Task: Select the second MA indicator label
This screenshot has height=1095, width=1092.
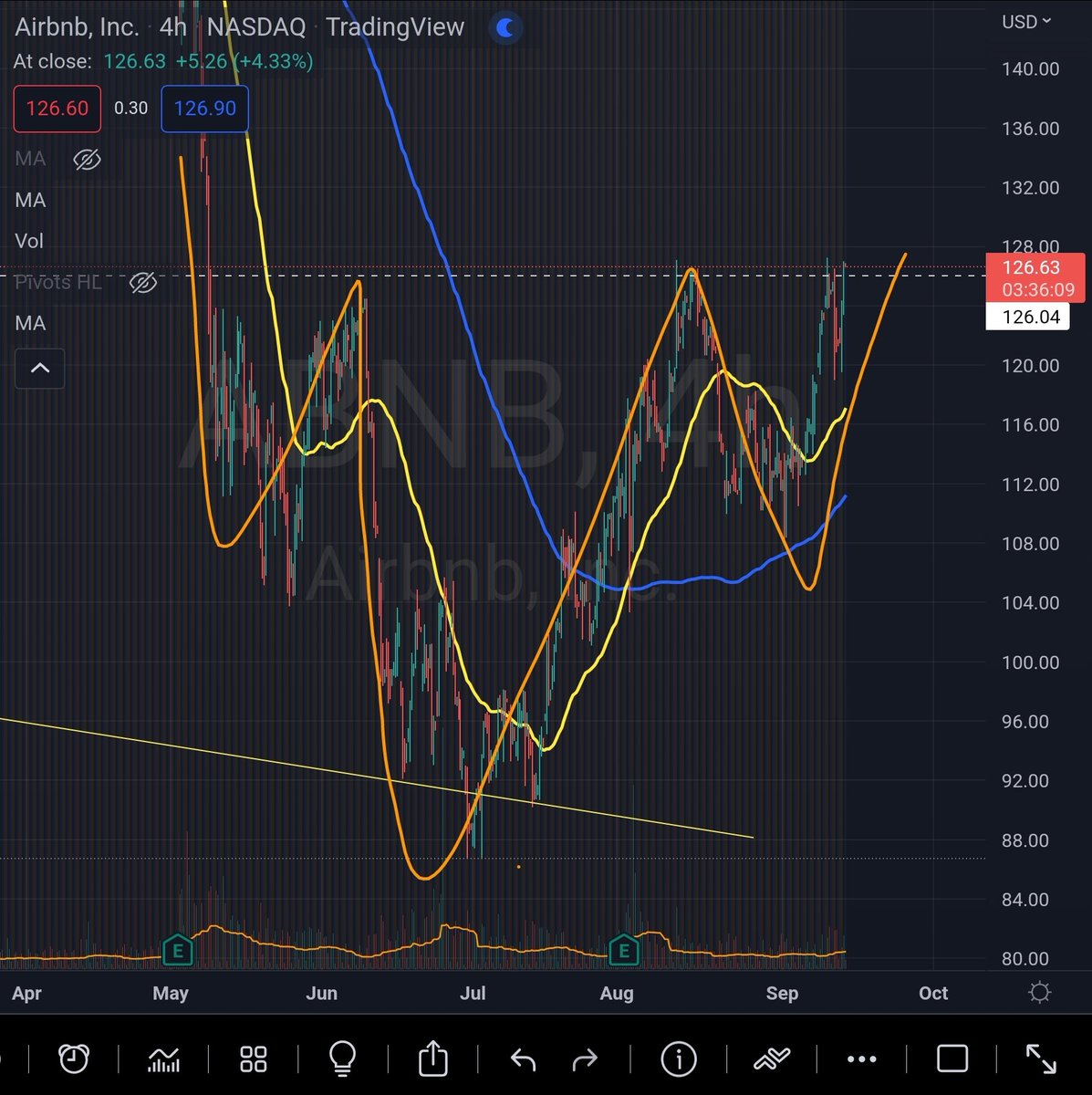Action: (x=30, y=200)
